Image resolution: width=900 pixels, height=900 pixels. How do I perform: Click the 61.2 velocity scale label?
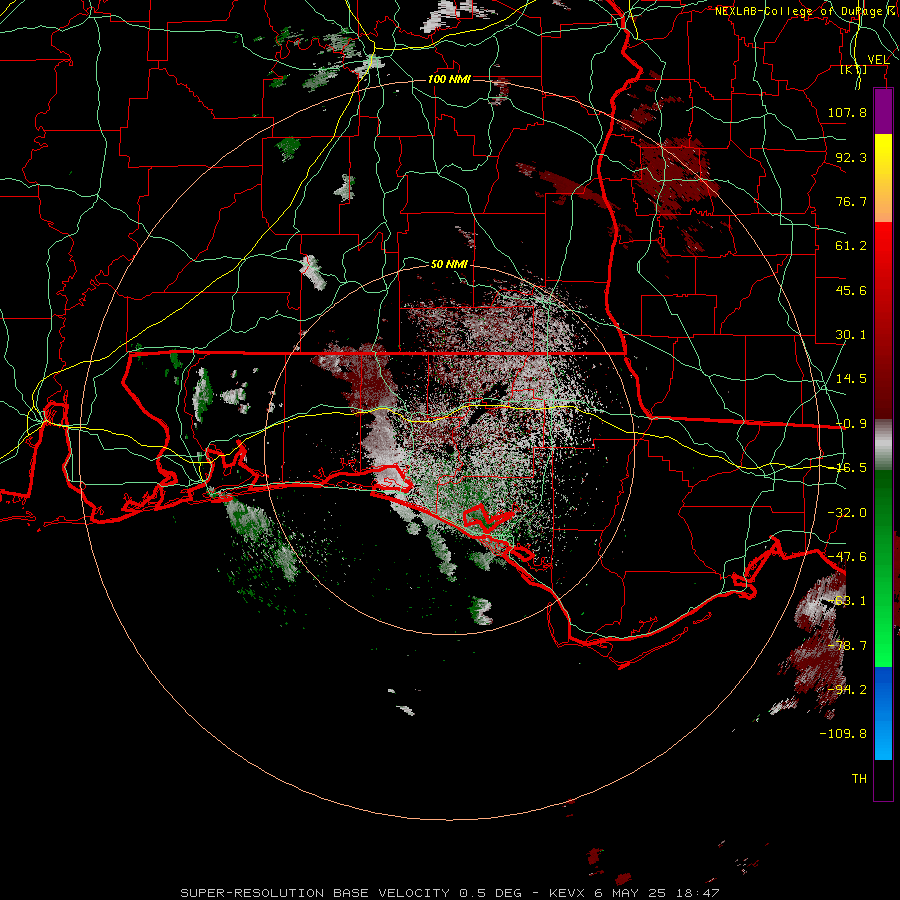click(x=851, y=246)
